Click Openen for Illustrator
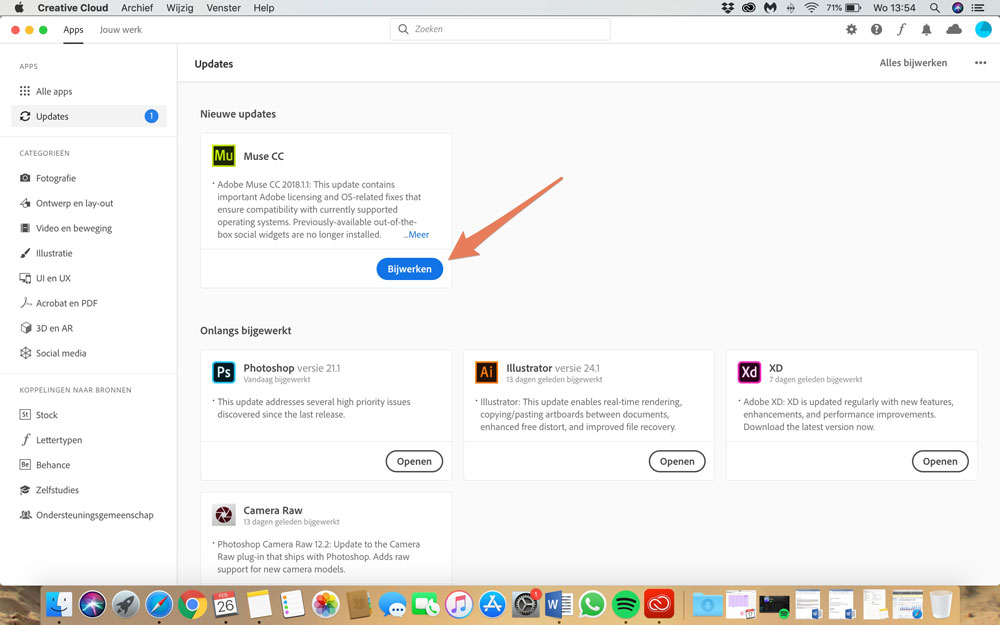 (677, 461)
